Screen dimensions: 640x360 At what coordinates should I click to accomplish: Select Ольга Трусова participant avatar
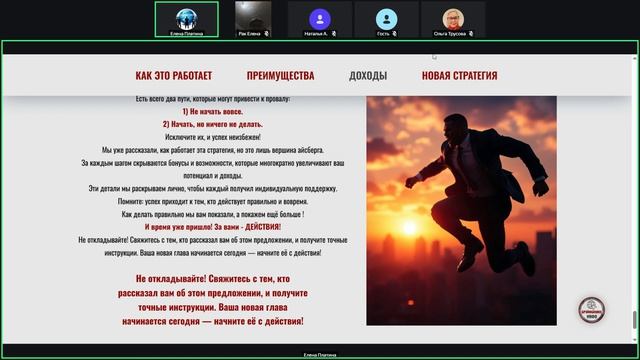453,19
